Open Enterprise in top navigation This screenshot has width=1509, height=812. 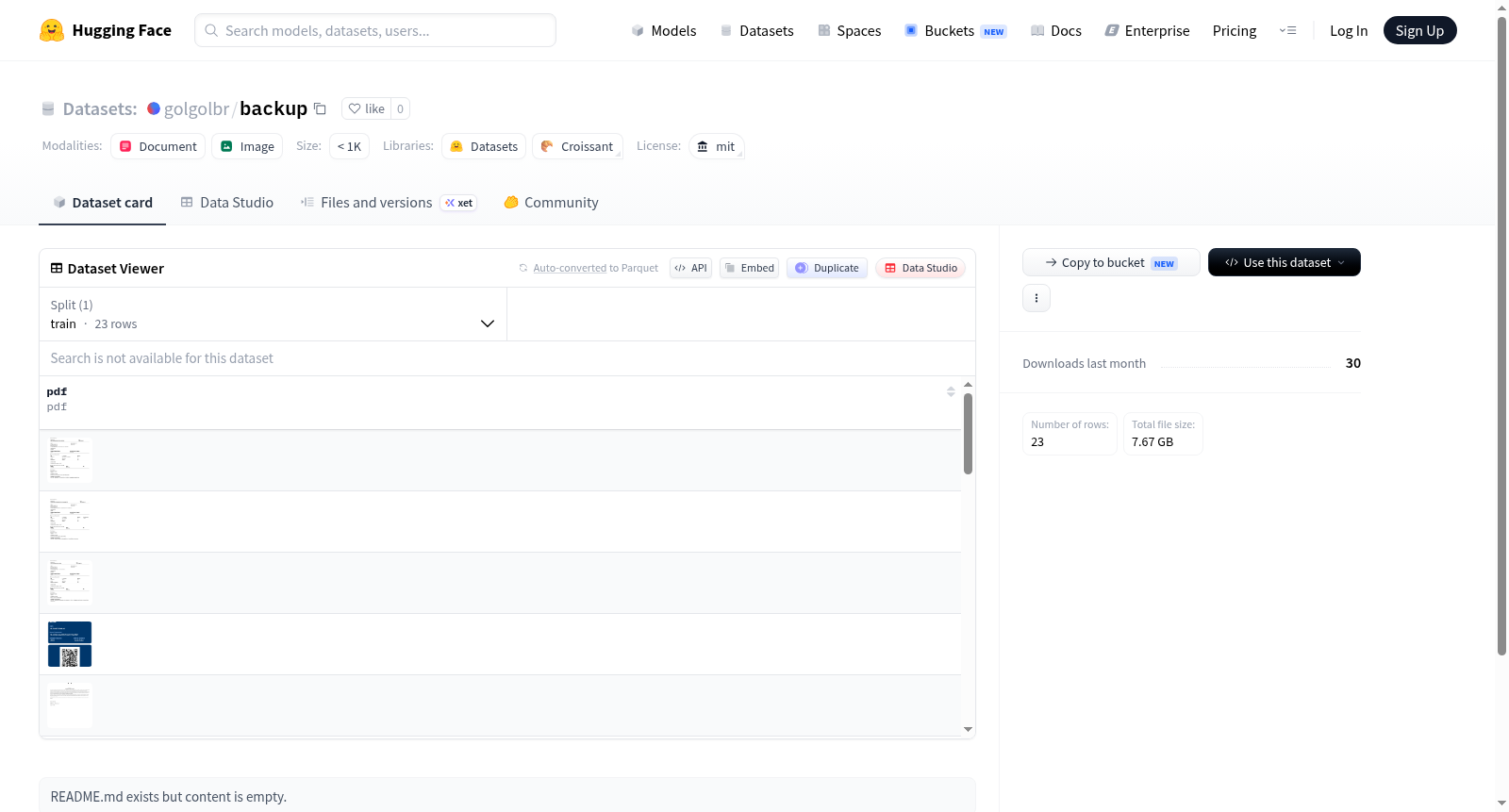[1147, 30]
